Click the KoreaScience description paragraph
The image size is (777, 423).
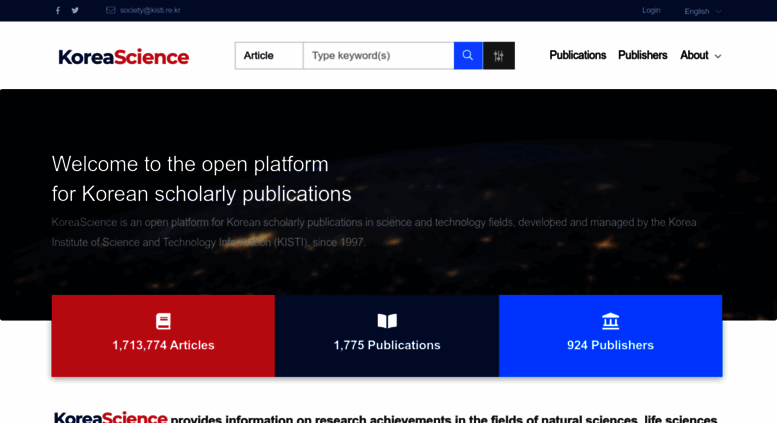coord(374,232)
